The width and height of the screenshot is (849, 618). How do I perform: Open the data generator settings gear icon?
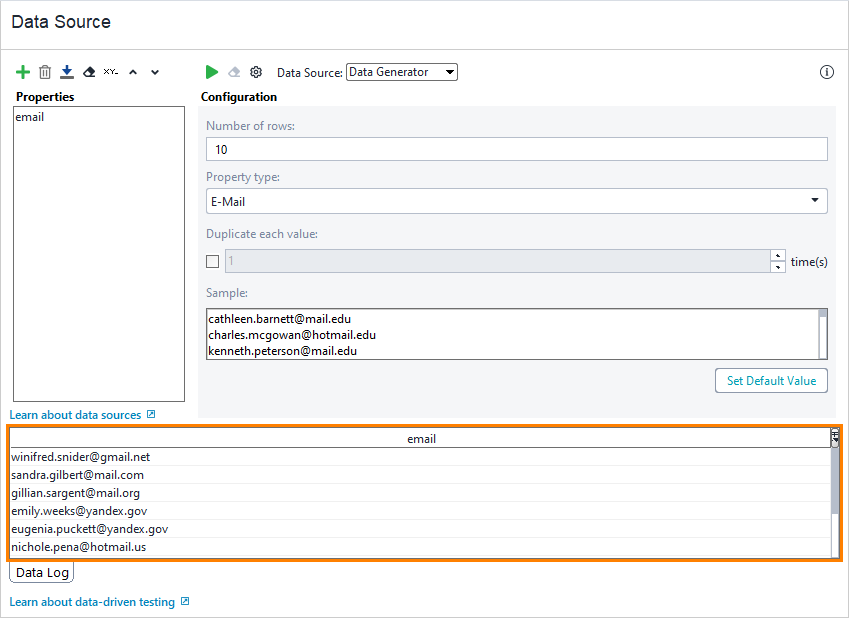pos(255,71)
